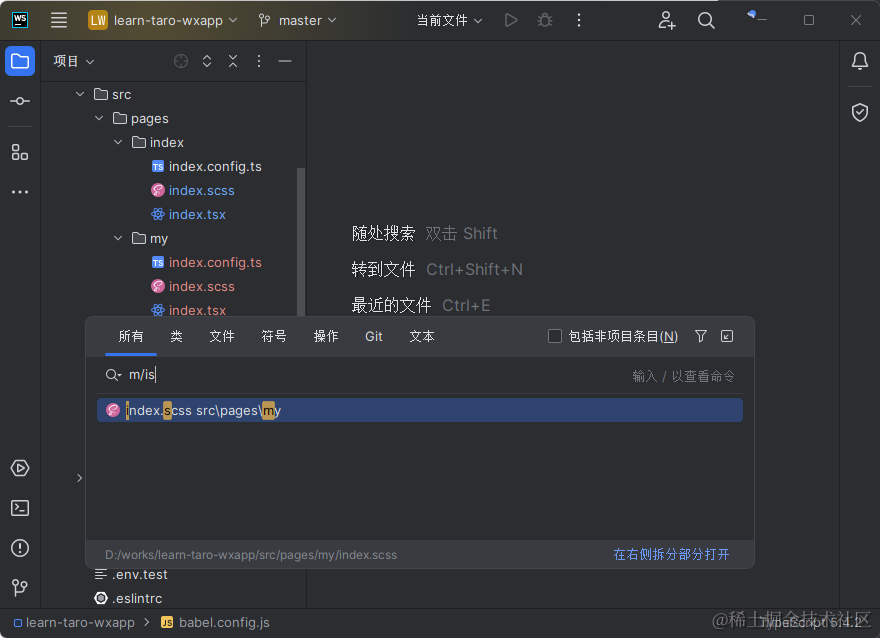This screenshot has height=638, width=880.
Task: Open the main hamburger menu
Action: [59, 20]
